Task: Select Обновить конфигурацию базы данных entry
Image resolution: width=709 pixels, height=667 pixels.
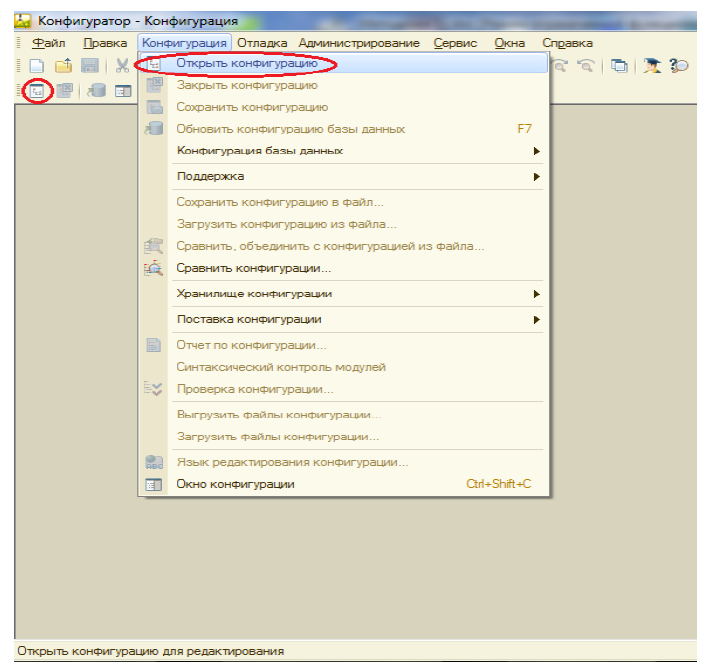Action: coord(344,129)
